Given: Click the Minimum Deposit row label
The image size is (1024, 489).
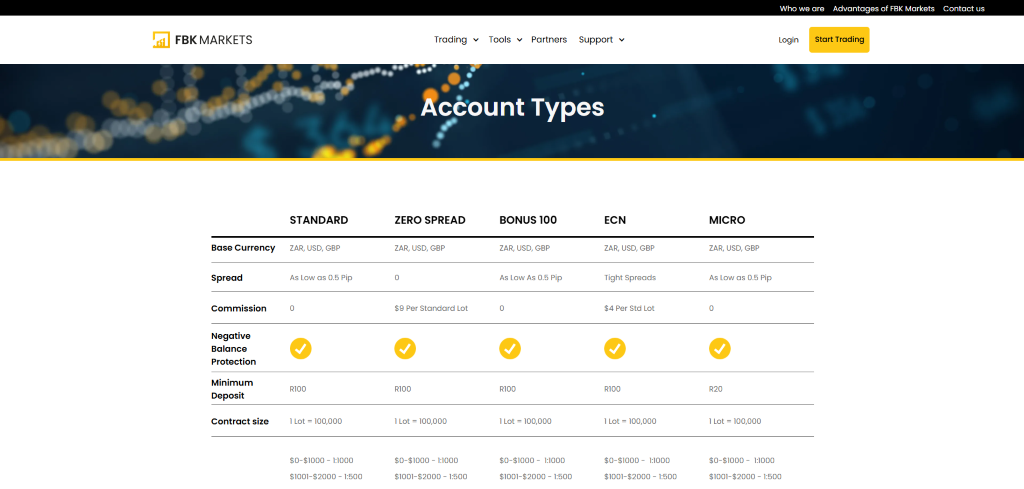Looking at the screenshot, I should click(x=232, y=389).
